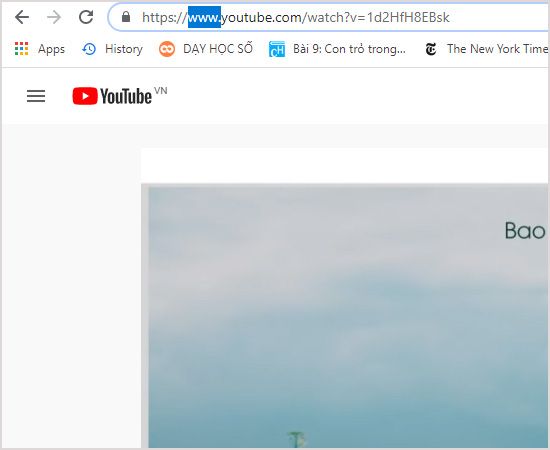Open the DẠY HỌC SỐ bookmark text
550x450 pixels.
pyautogui.click(x=218, y=48)
